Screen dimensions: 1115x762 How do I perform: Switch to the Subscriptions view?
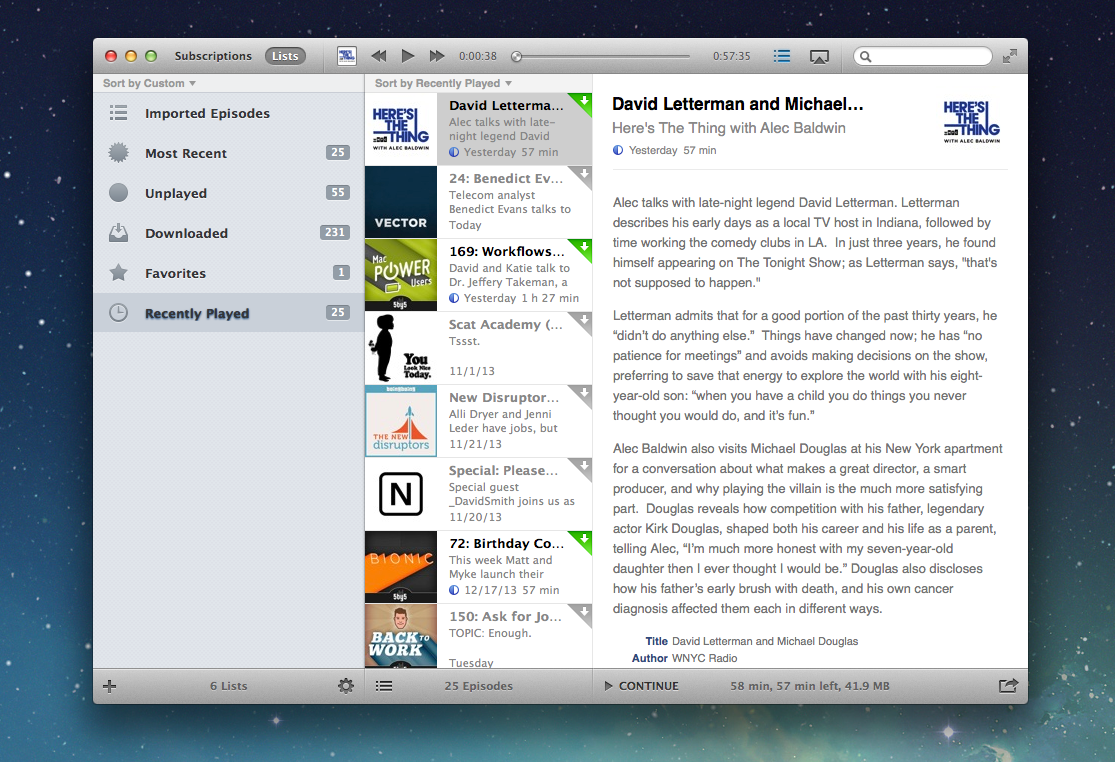[213, 56]
